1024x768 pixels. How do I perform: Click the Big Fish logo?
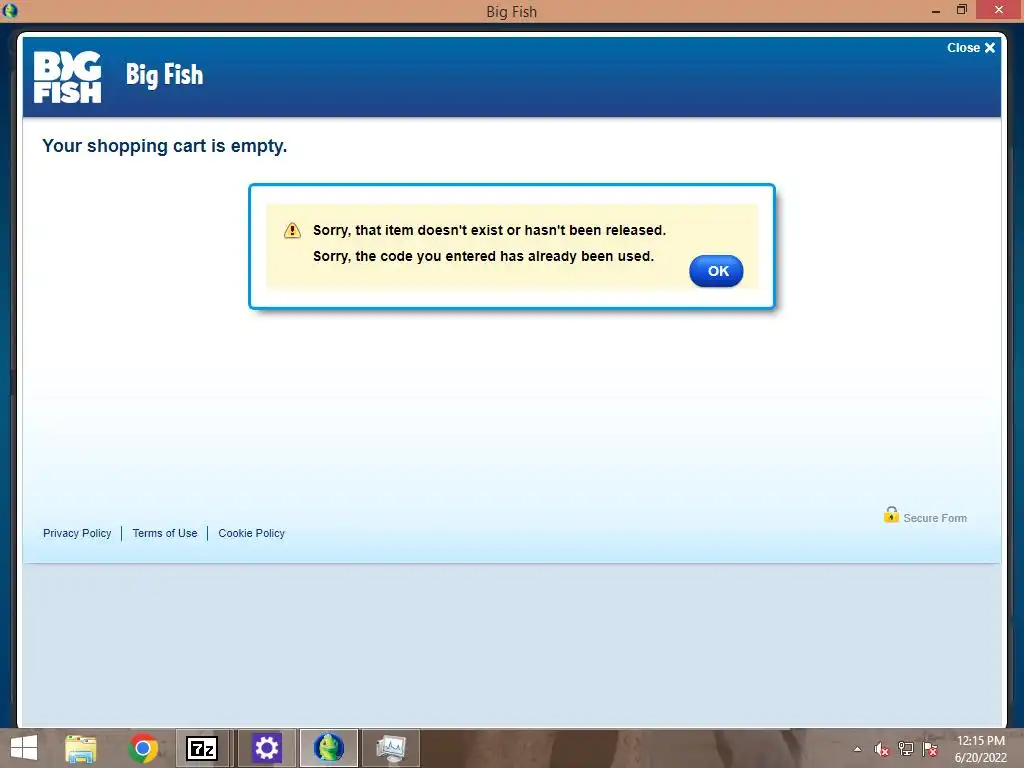tap(67, 77)
